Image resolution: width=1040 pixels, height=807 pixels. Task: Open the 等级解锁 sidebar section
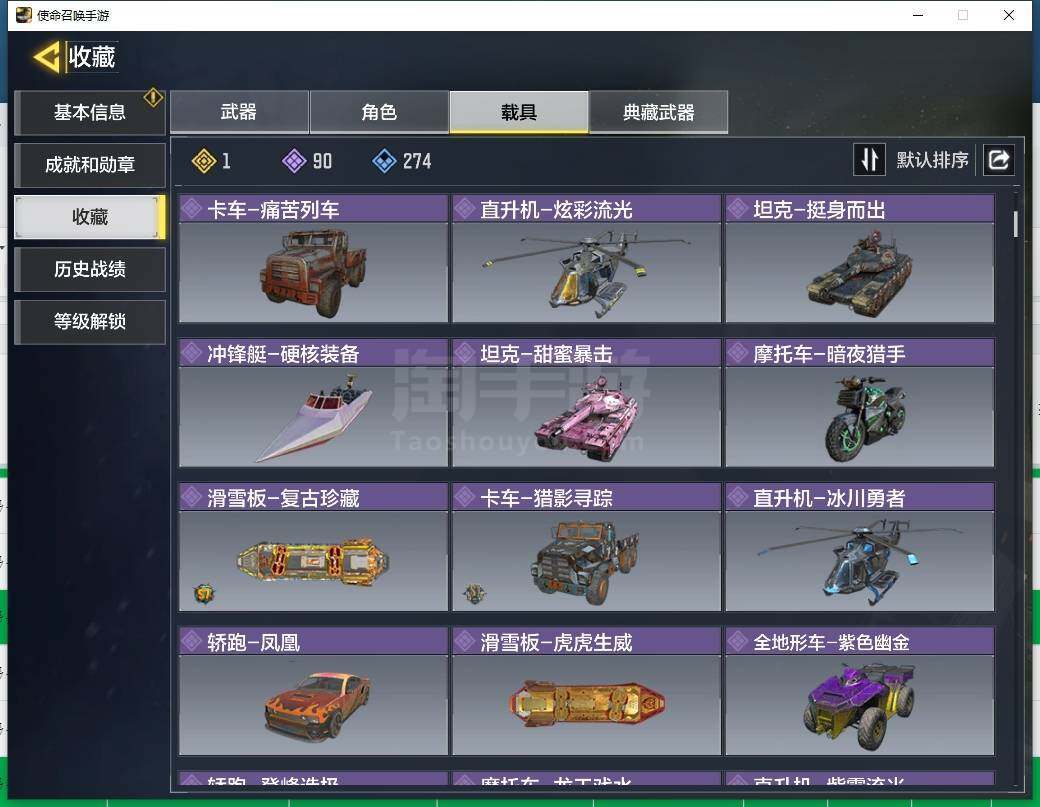point(90,322)
